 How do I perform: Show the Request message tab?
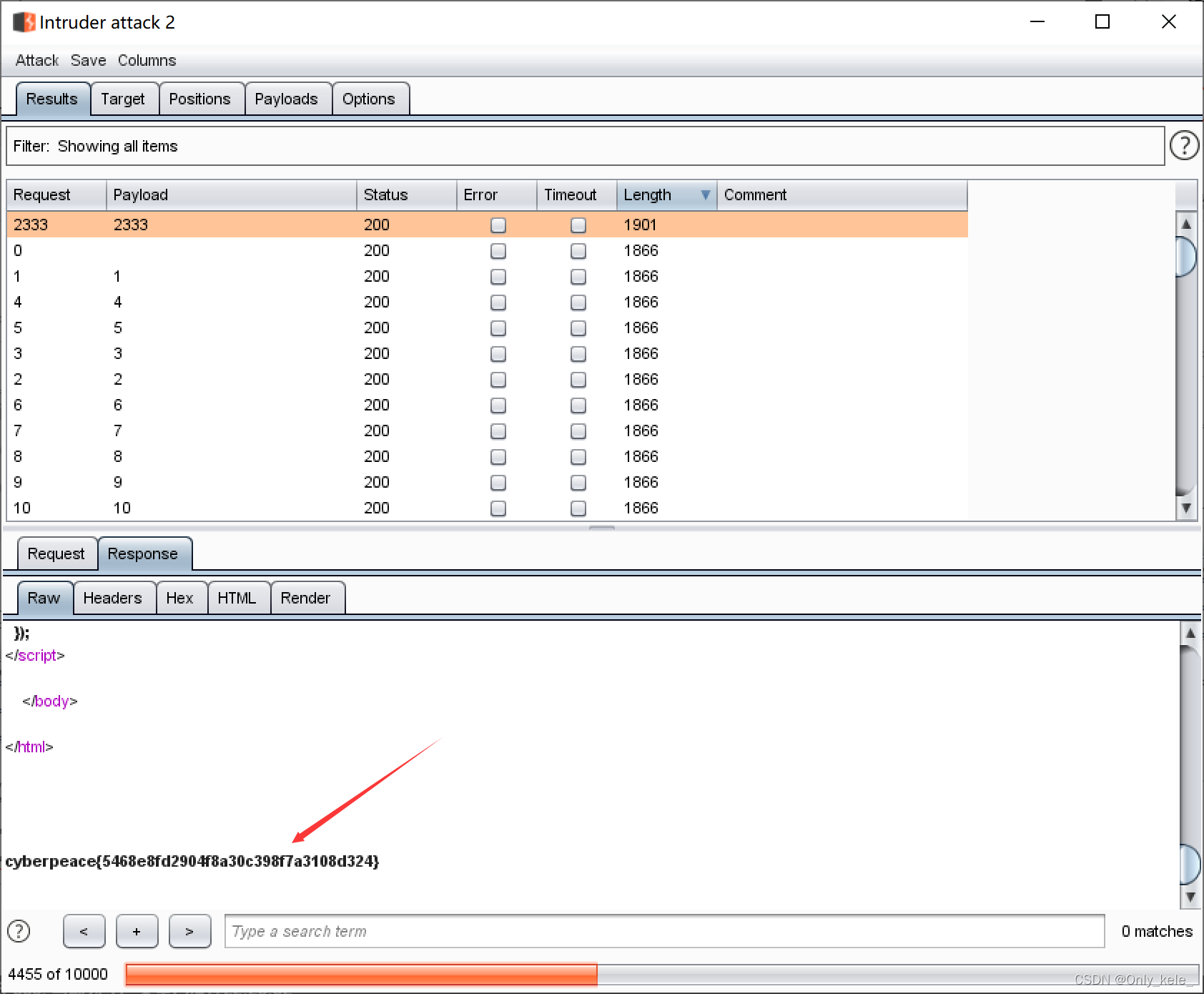tap(56, 553)
